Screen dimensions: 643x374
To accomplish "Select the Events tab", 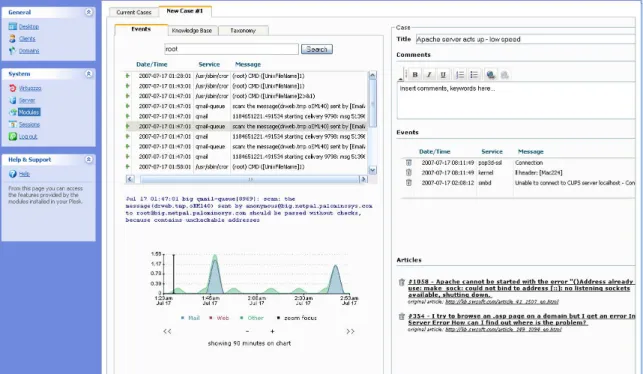I will (141, 30).
